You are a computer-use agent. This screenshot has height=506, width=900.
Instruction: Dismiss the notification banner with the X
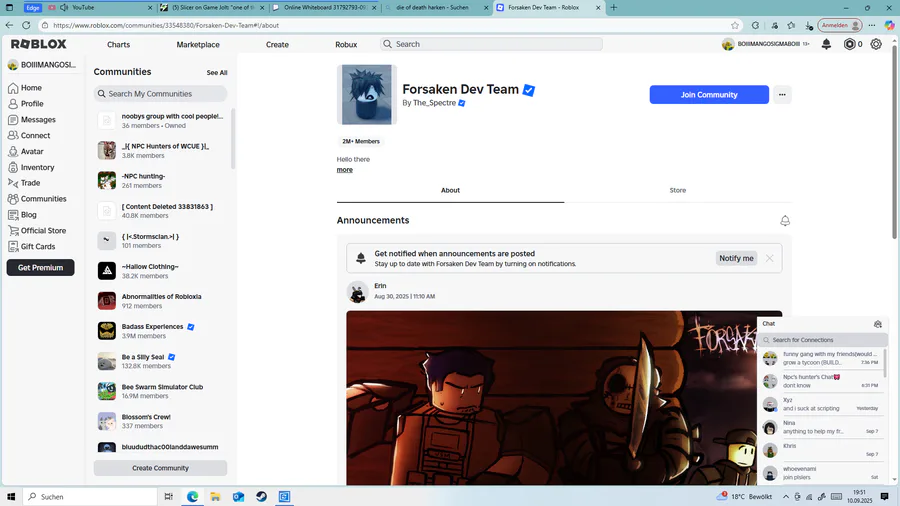point(769,258)
